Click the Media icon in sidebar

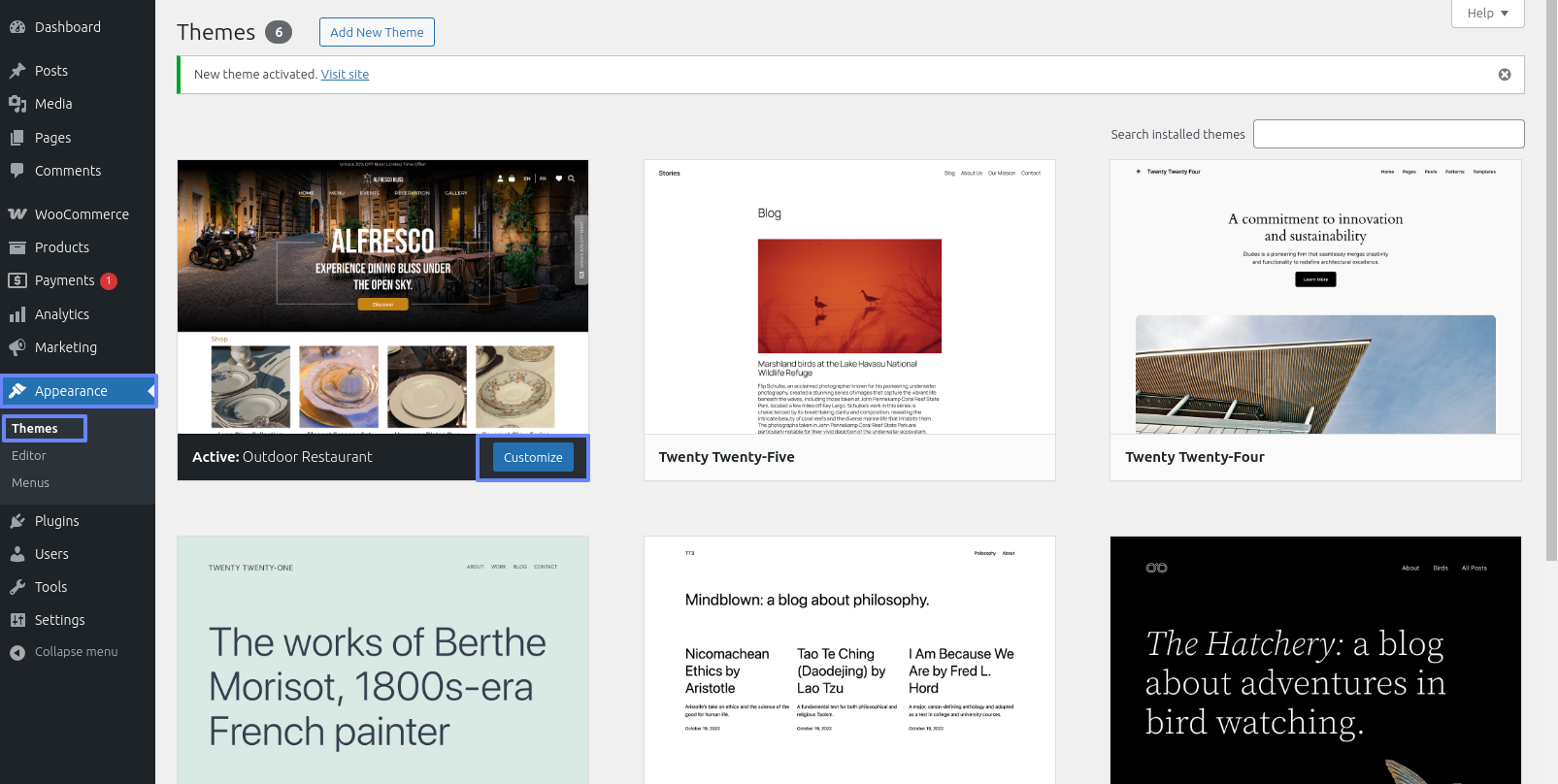point(17,104)
